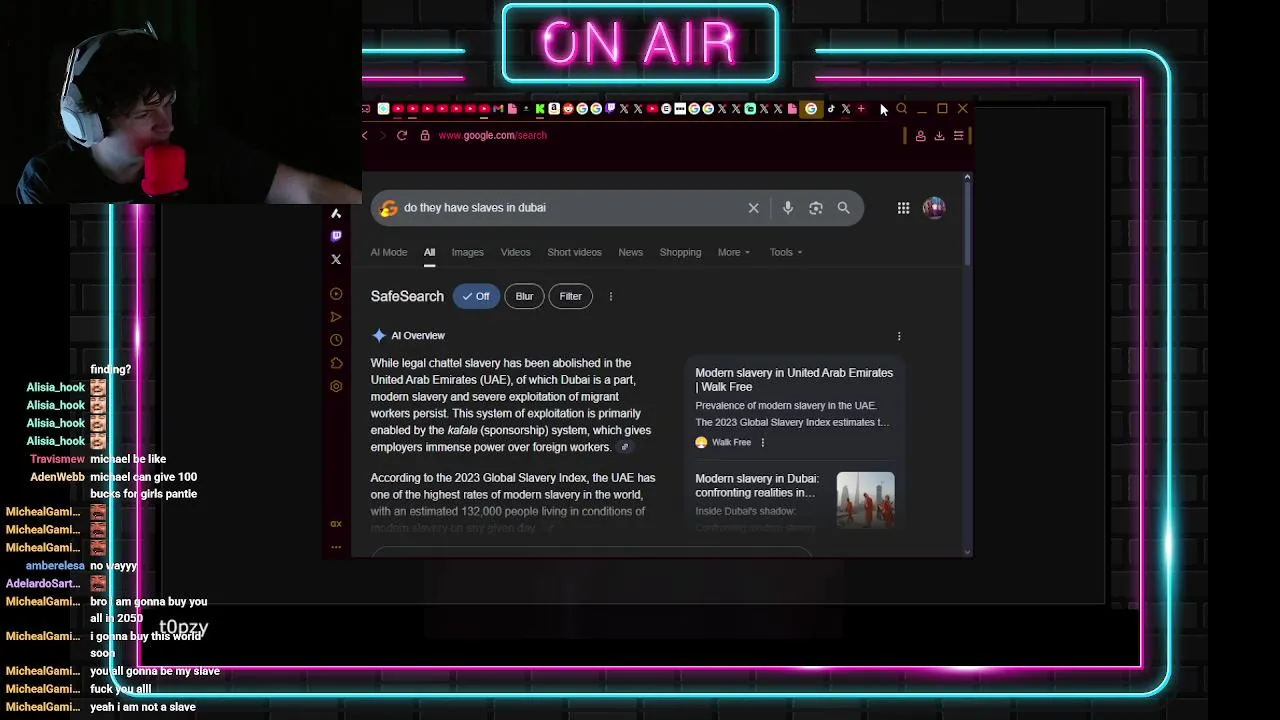Open 'Modern slavery in Dubai: confronting realities' link

click(x=756, y=485)
